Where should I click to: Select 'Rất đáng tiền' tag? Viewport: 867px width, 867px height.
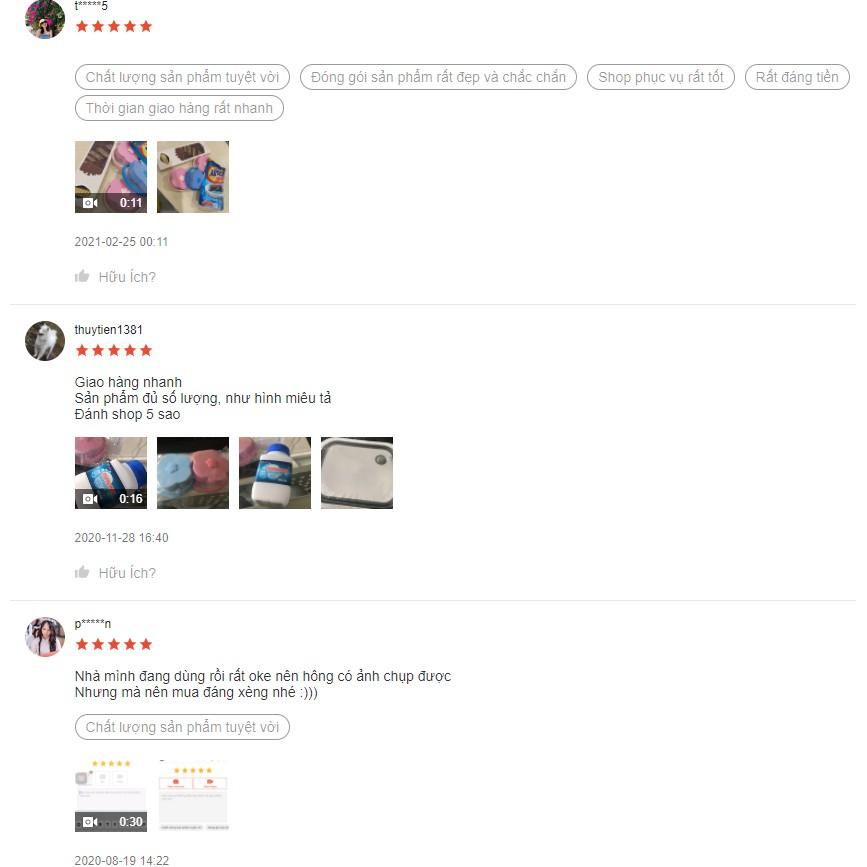tap(797, 77)
